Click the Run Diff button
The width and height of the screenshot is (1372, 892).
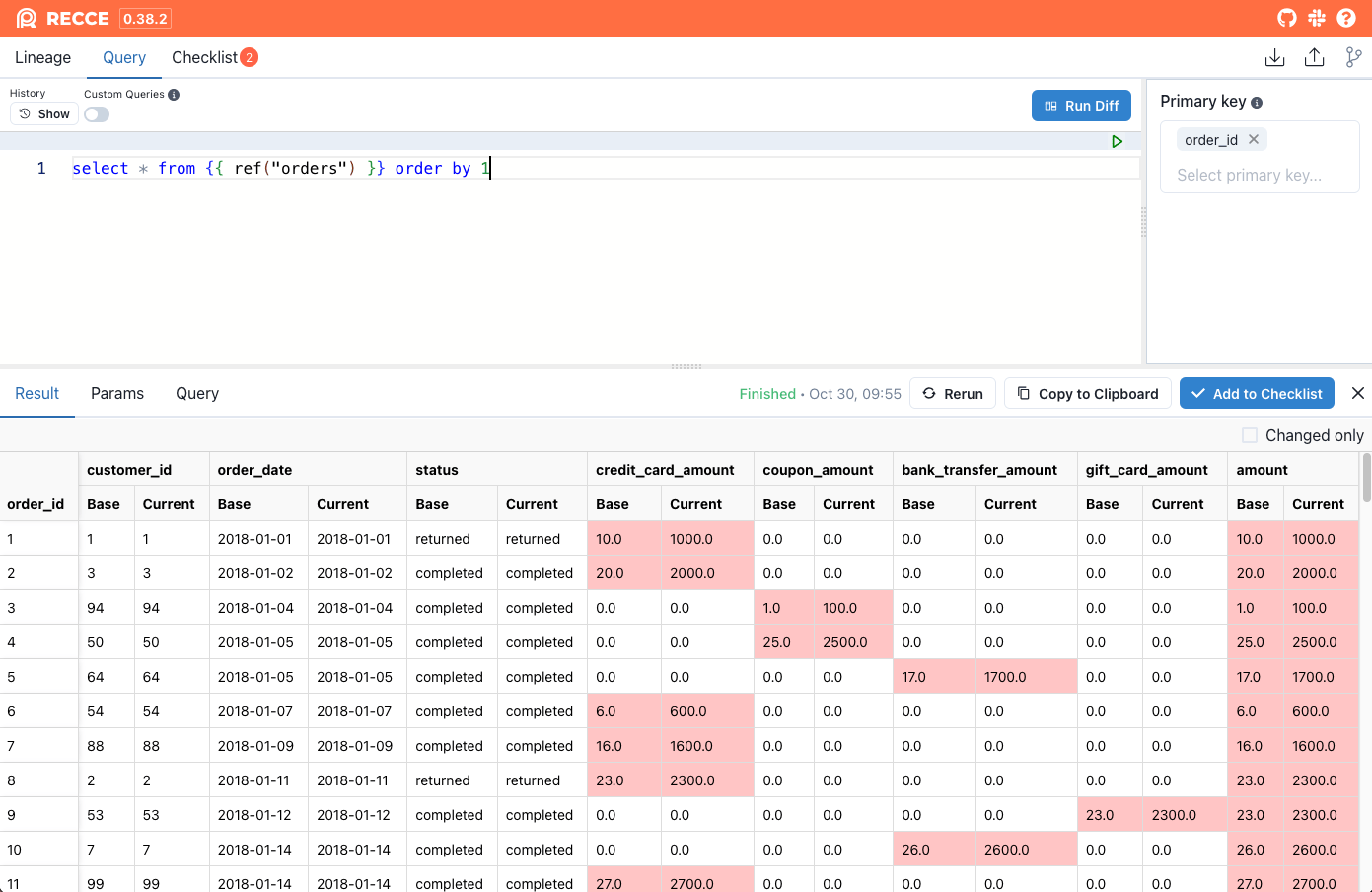[1081, 106]
